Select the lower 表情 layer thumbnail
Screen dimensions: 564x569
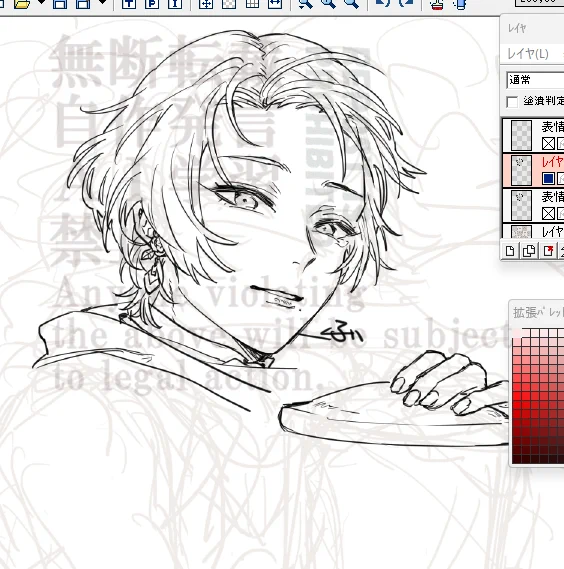click(521, 205)
